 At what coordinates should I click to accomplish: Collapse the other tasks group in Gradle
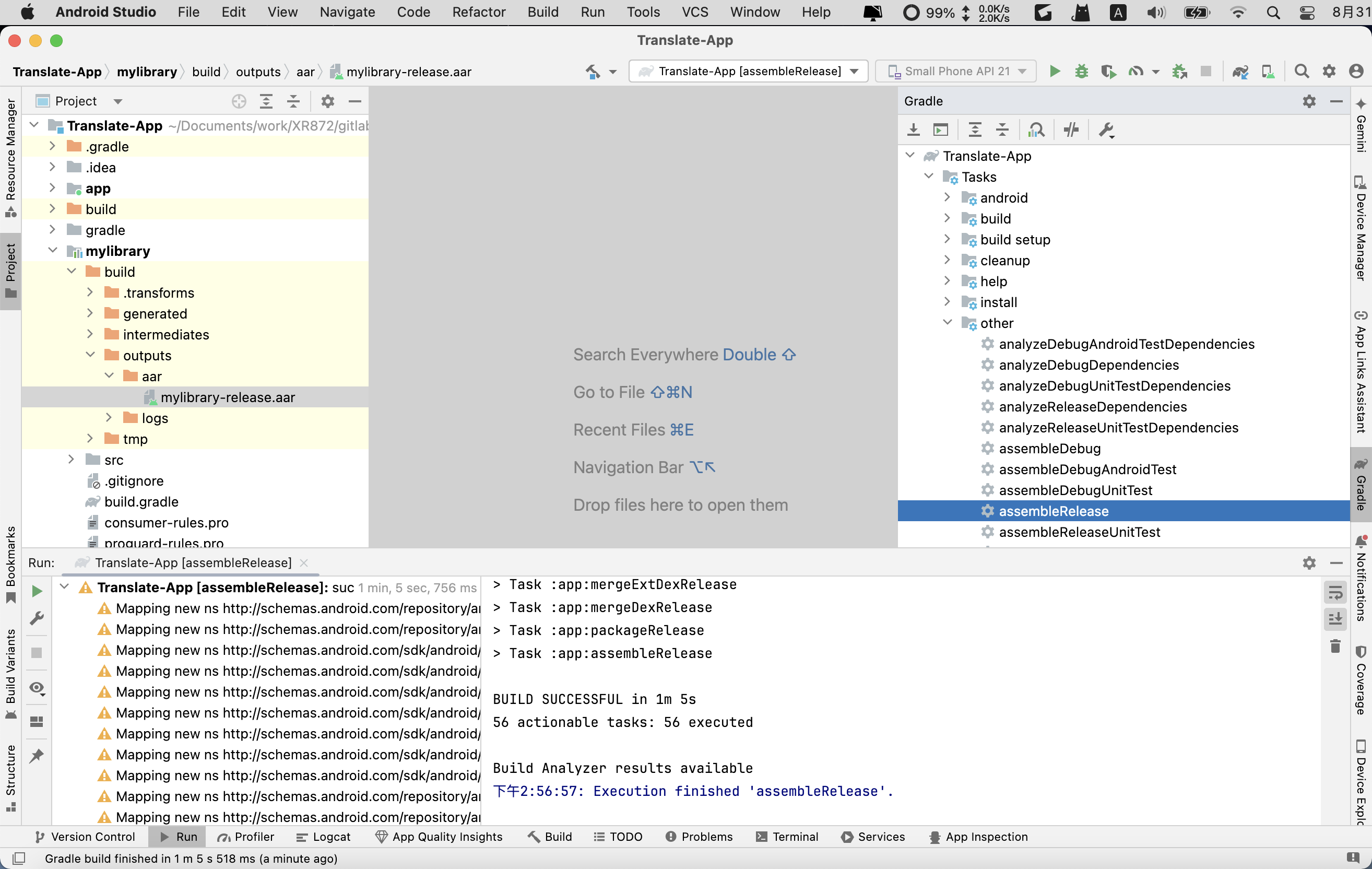pyautogui.click(x=947, y=323)
